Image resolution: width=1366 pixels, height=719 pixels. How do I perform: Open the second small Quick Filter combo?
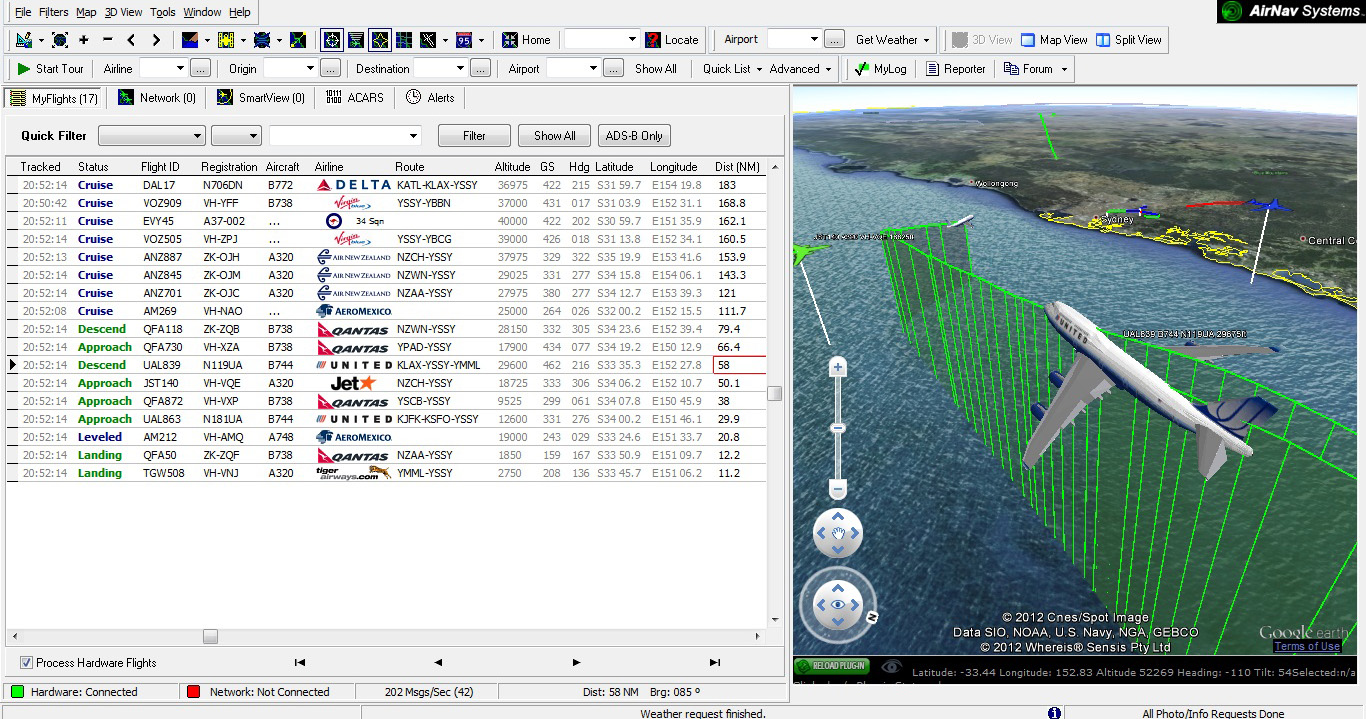click(x=237, y=136)
